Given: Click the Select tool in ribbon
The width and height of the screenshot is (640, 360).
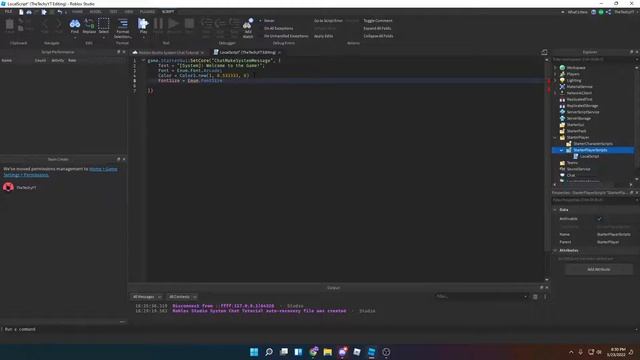Looking at the screenshot, I should coord(104,26).
